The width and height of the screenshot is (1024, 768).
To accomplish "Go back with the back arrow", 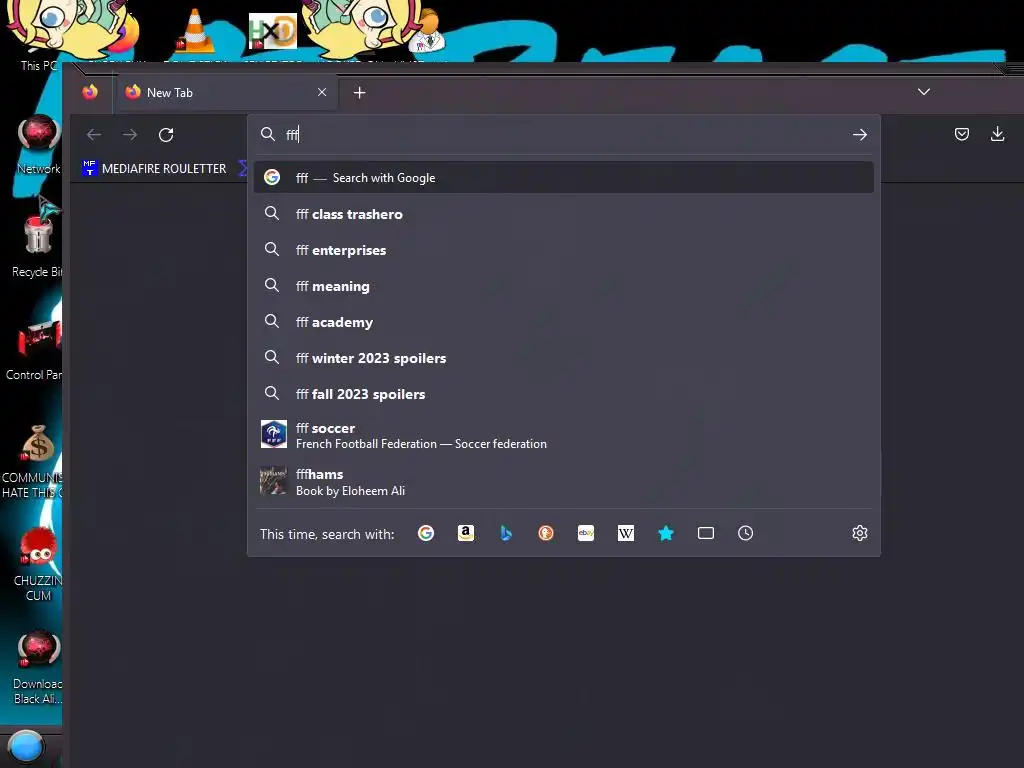I will 94,135.
